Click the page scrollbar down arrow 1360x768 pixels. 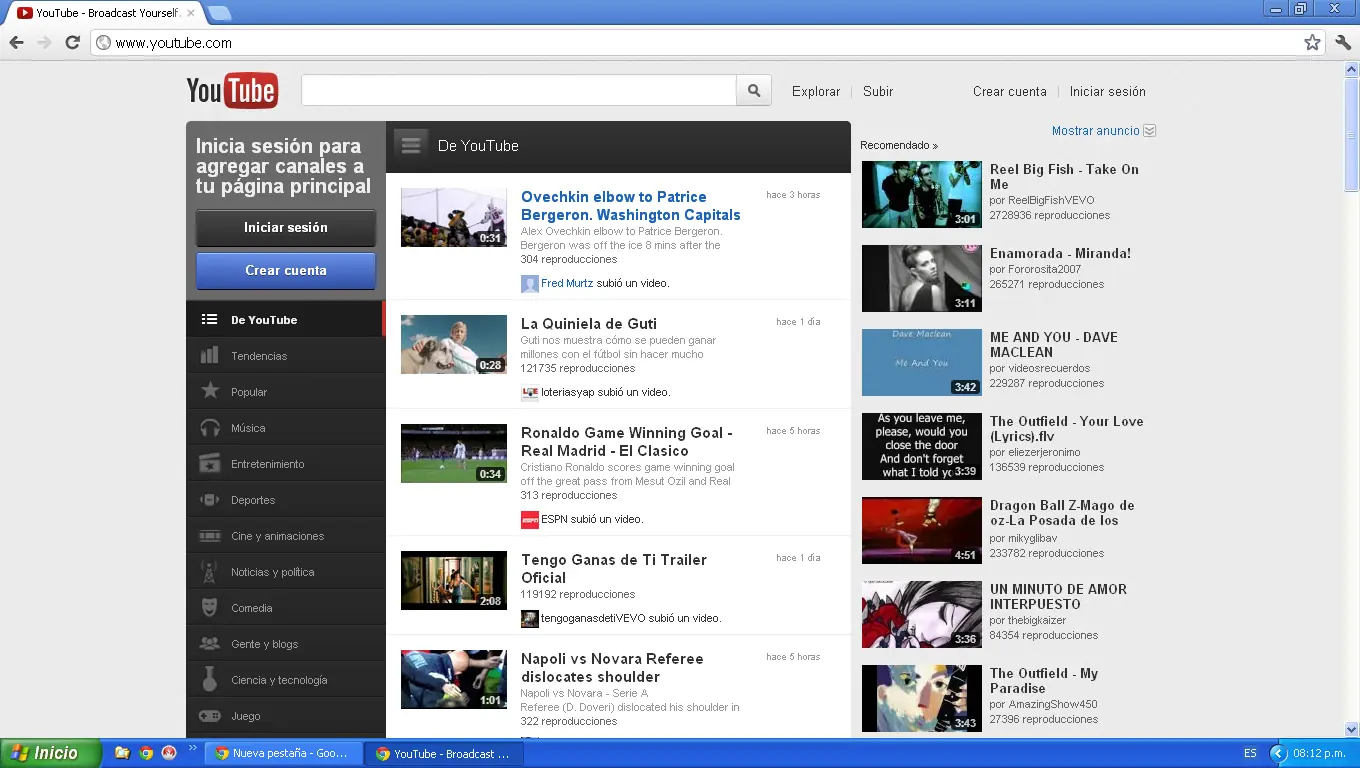1351,729
